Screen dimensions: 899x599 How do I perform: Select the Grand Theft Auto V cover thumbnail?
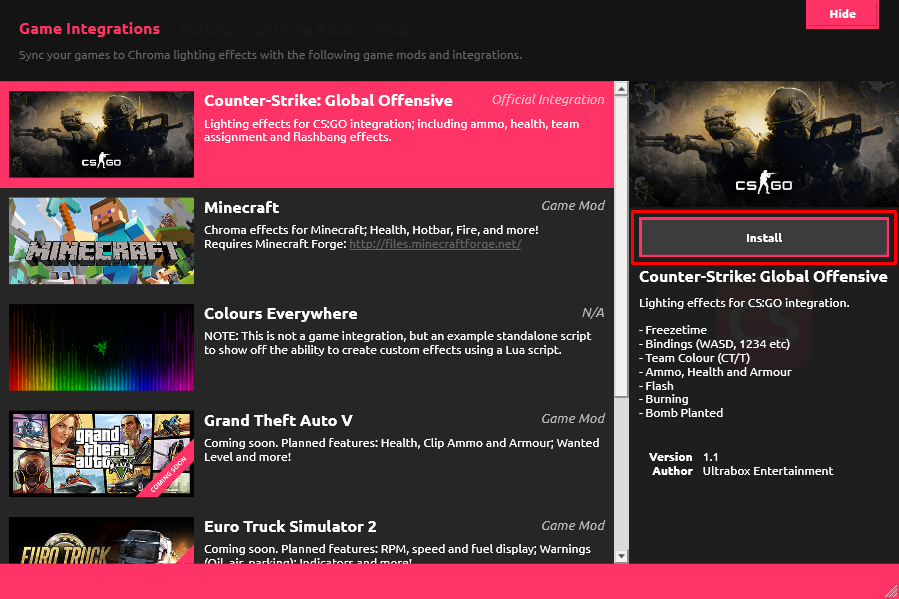pyautogui.click(x=101, y=453)
